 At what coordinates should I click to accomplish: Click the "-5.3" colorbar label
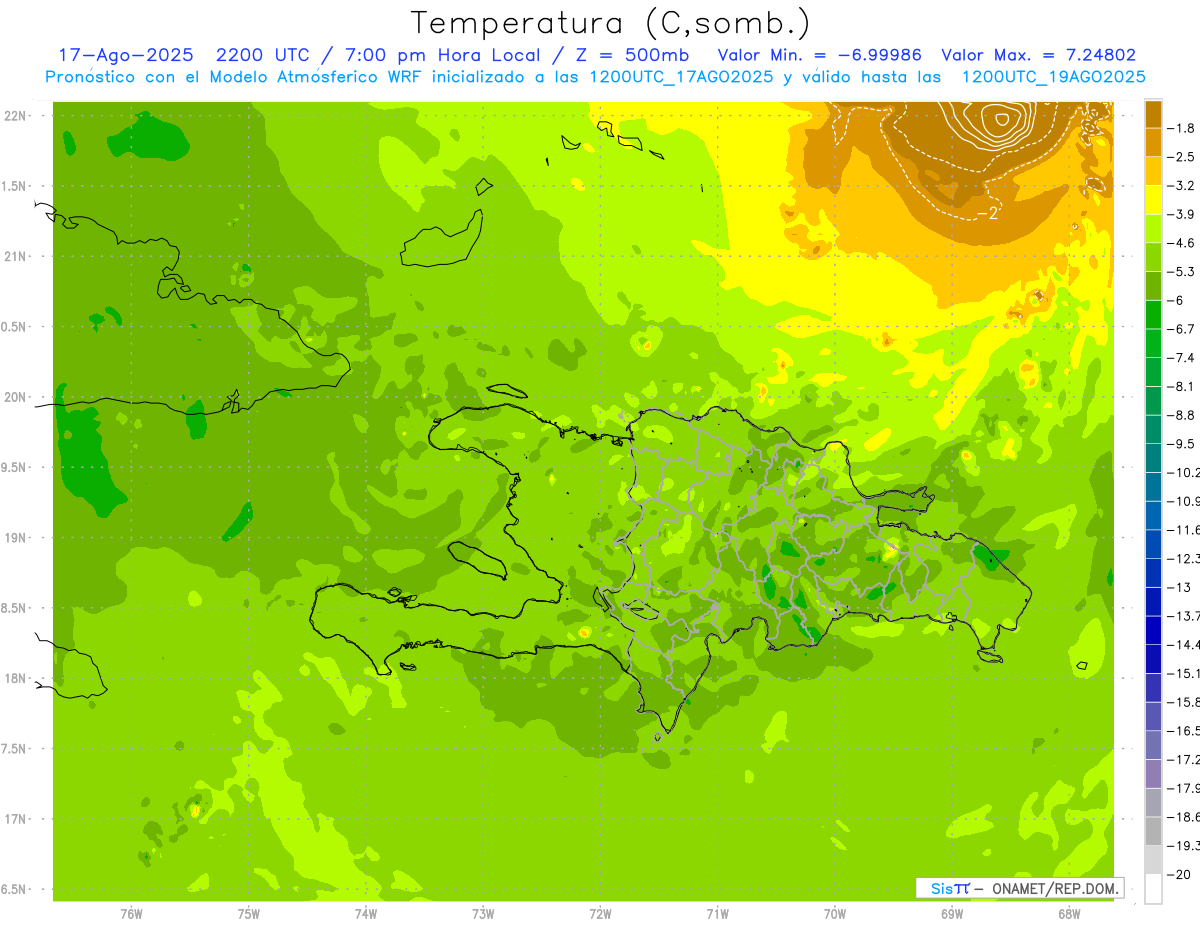(1182, 272)
